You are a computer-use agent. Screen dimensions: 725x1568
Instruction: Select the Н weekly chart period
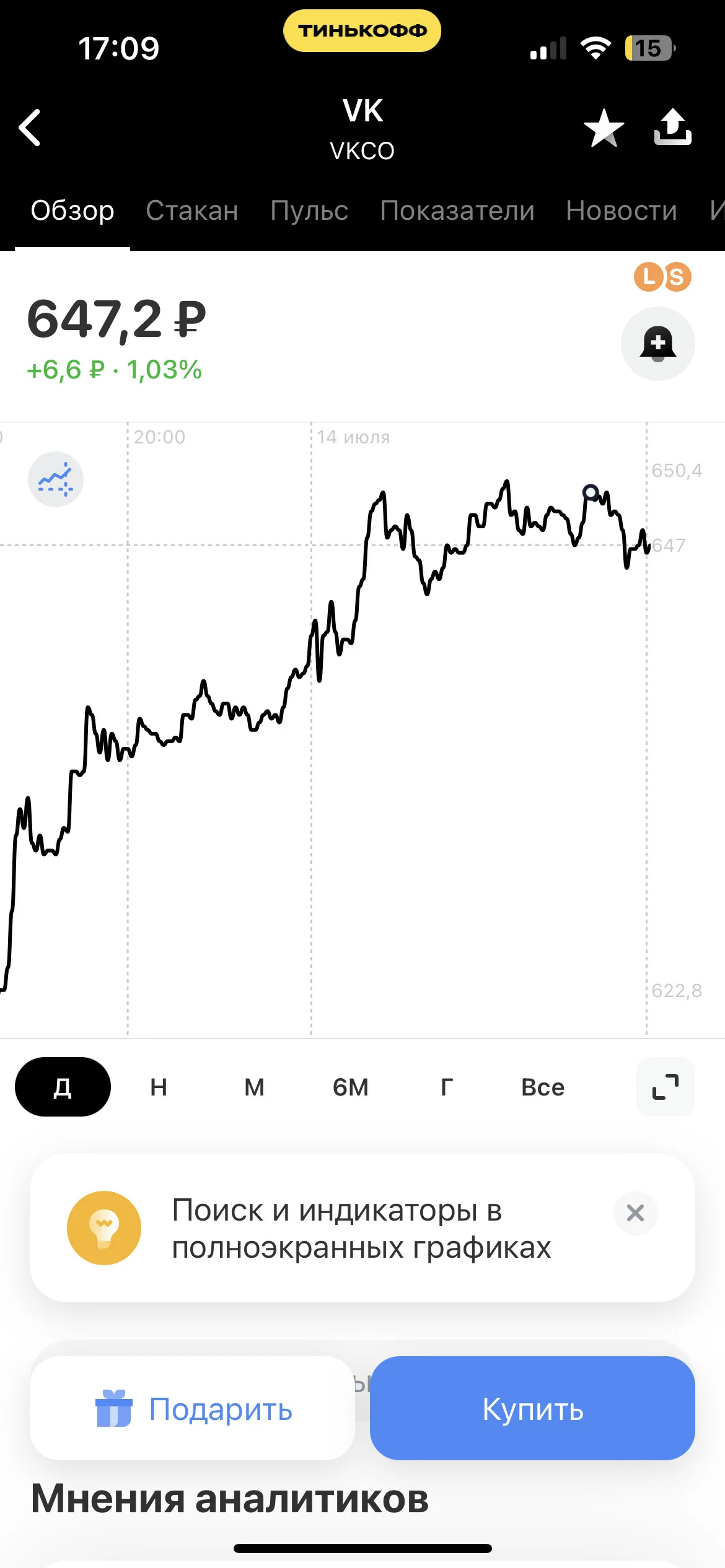coord(159,1087)
